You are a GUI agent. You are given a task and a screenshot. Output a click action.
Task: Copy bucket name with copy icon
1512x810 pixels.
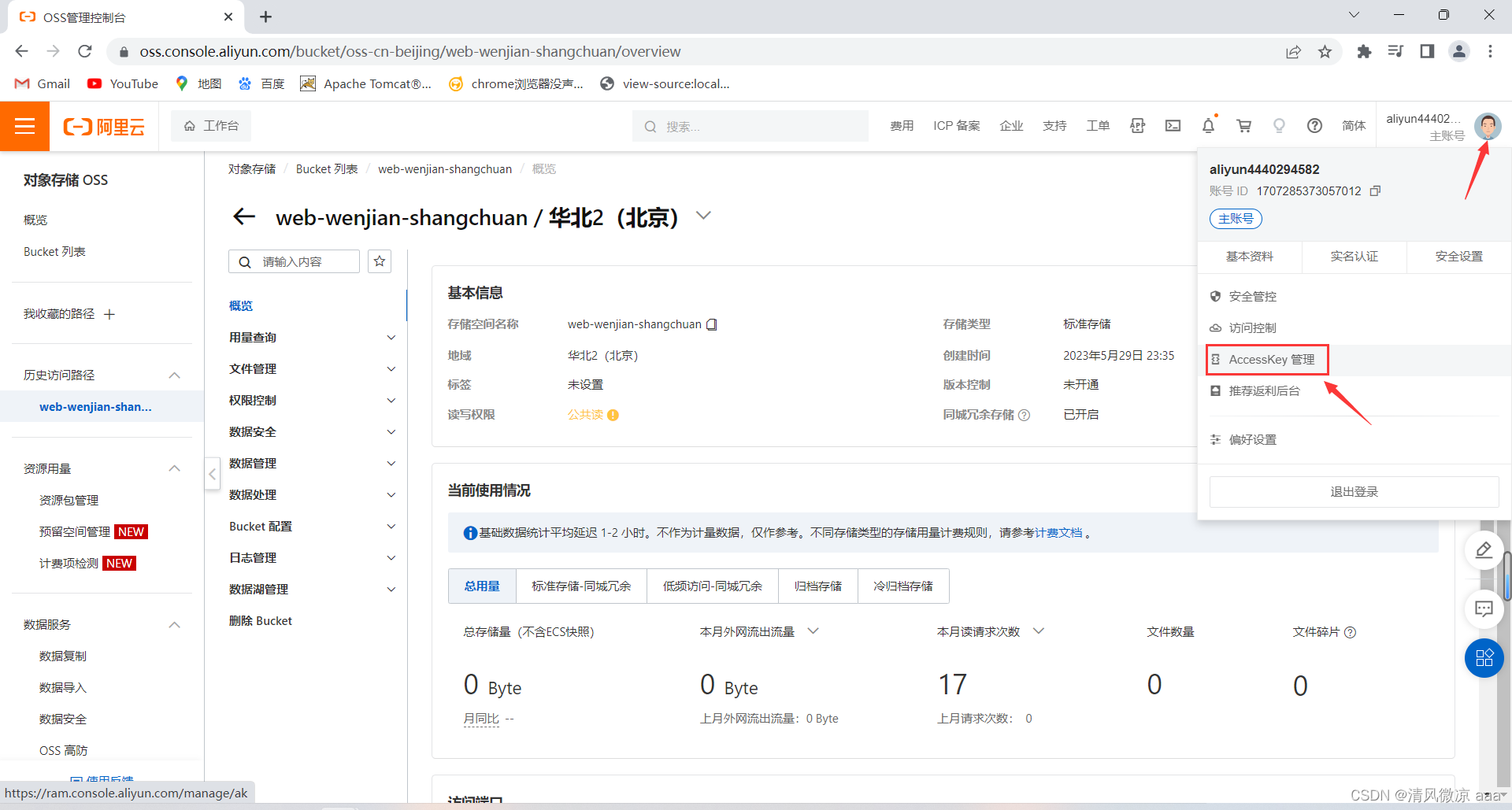712,324
